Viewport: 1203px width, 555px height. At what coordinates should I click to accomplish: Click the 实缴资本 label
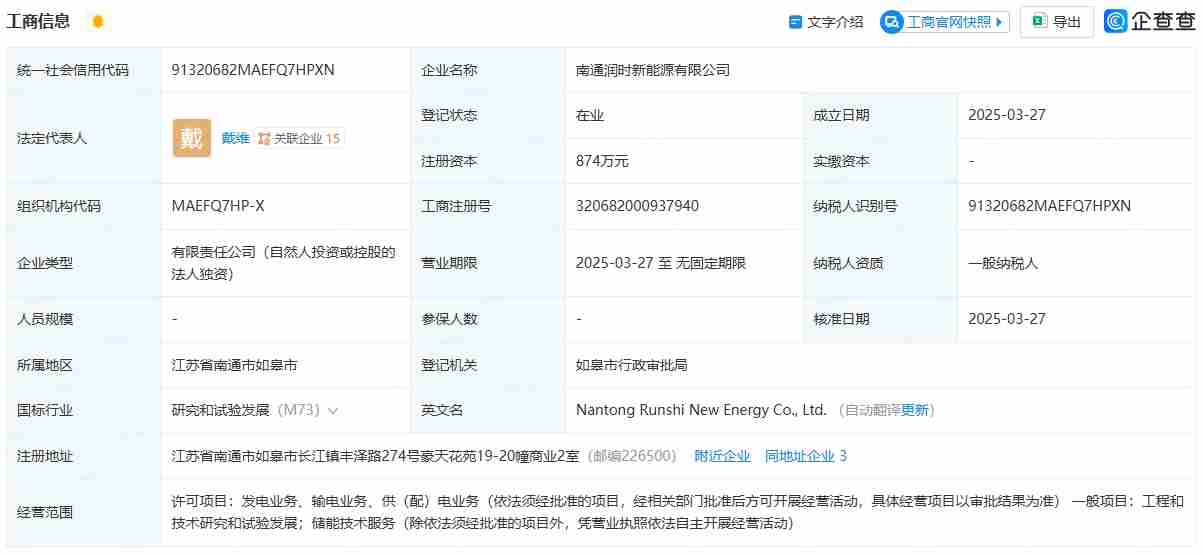point(841,161)
